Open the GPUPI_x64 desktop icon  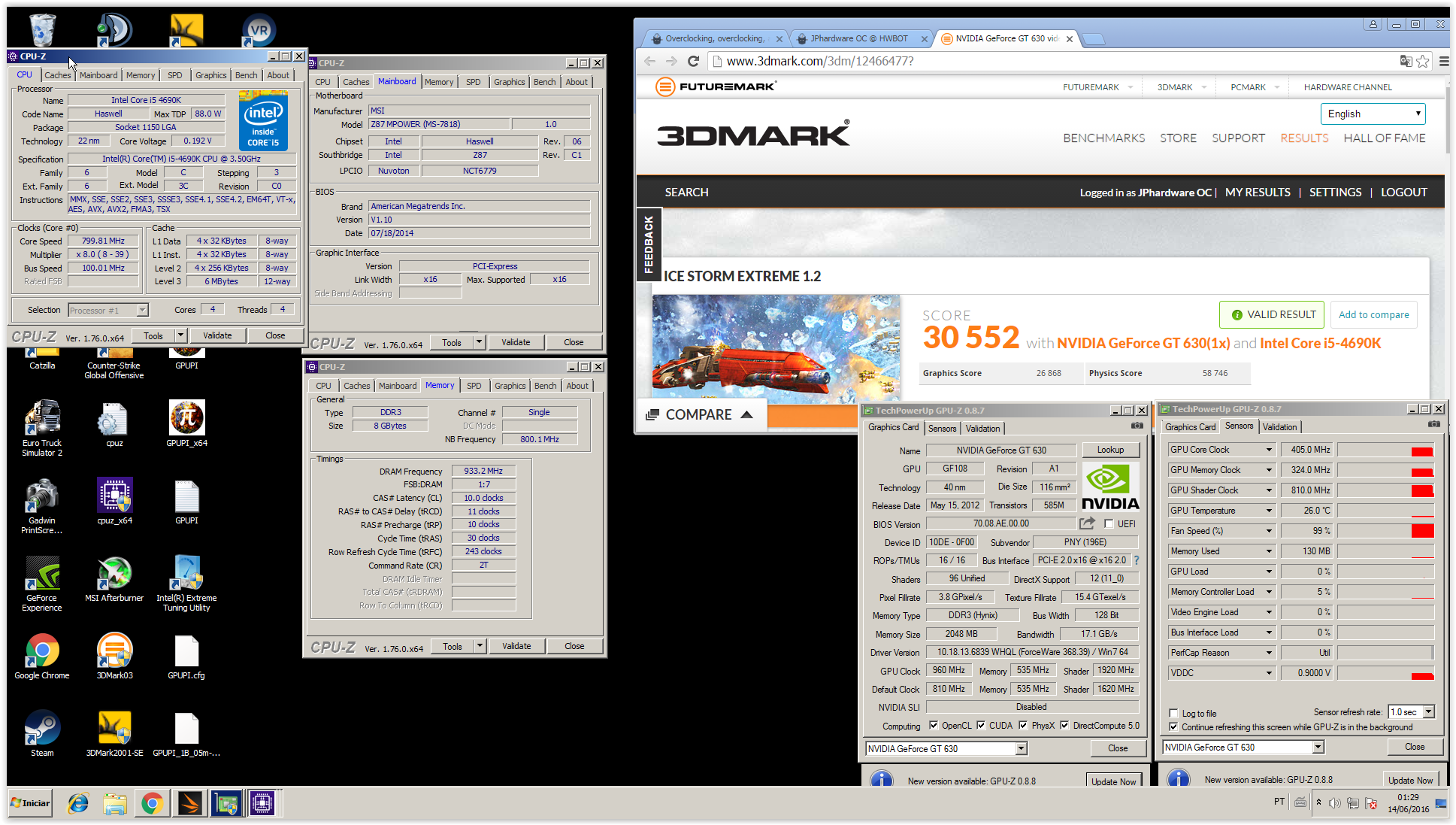(186, 426)
